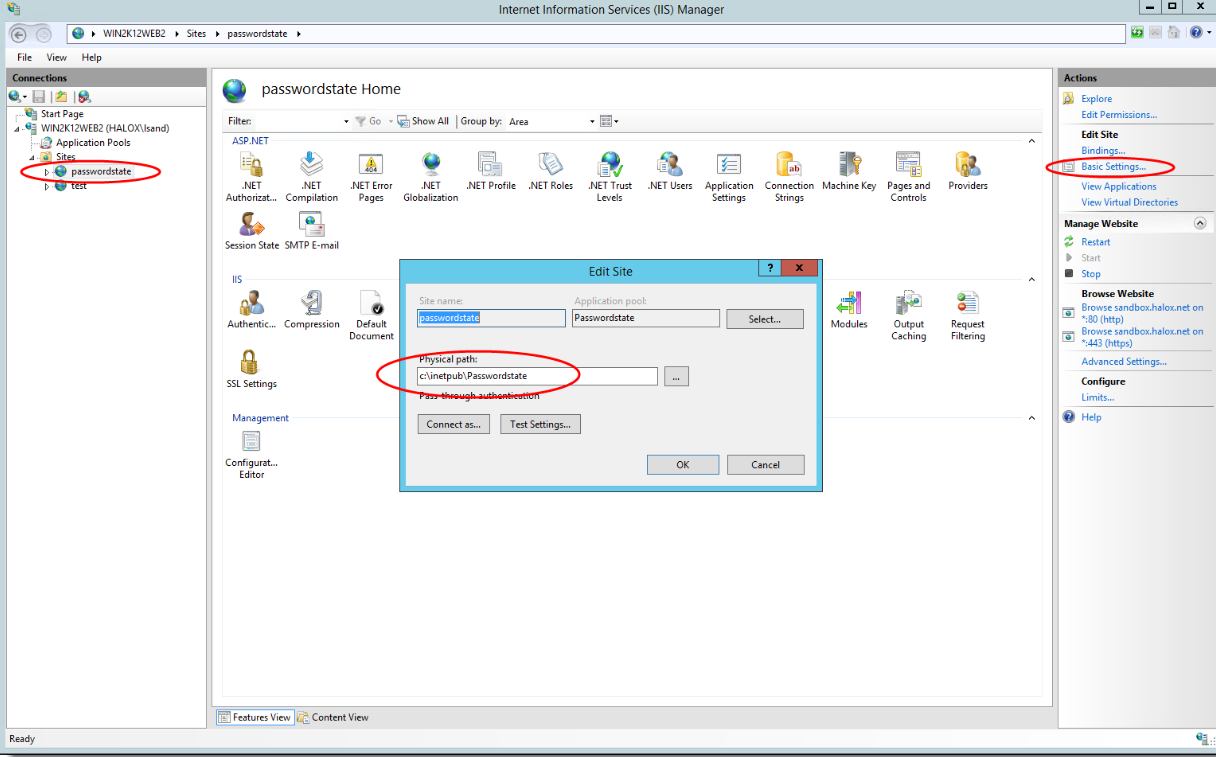Open the Connection Strings feature

tap(789, 177)
